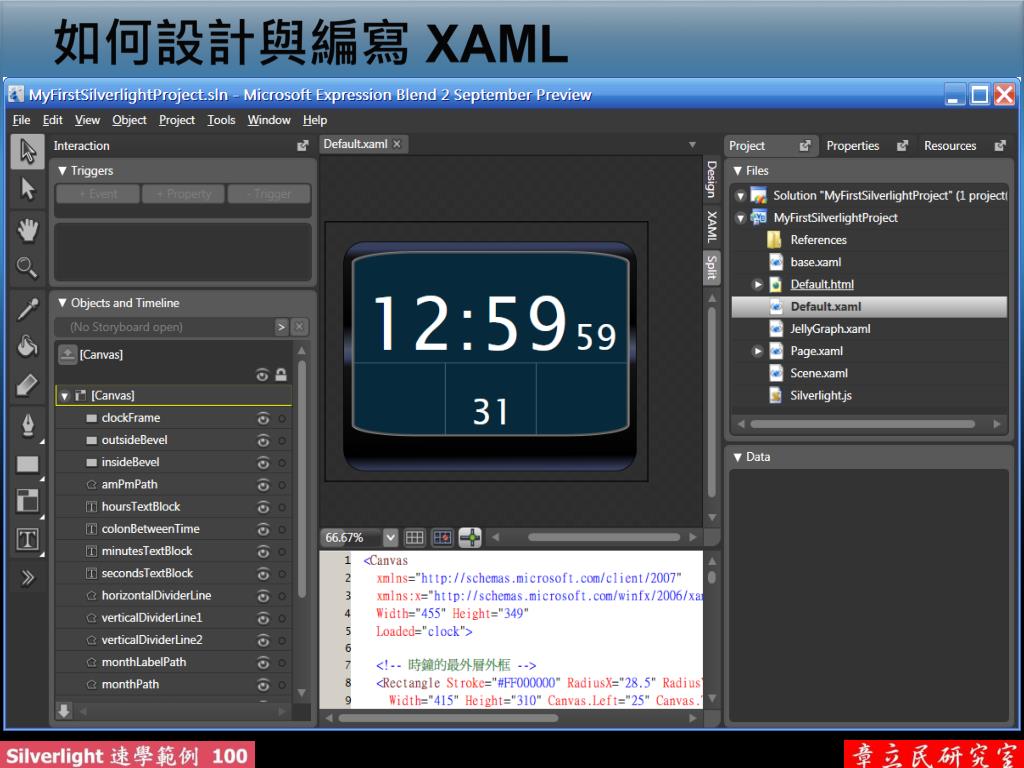
Task: Toggle minutesTextBlock visibility eye
Action: tap(263, 552)
